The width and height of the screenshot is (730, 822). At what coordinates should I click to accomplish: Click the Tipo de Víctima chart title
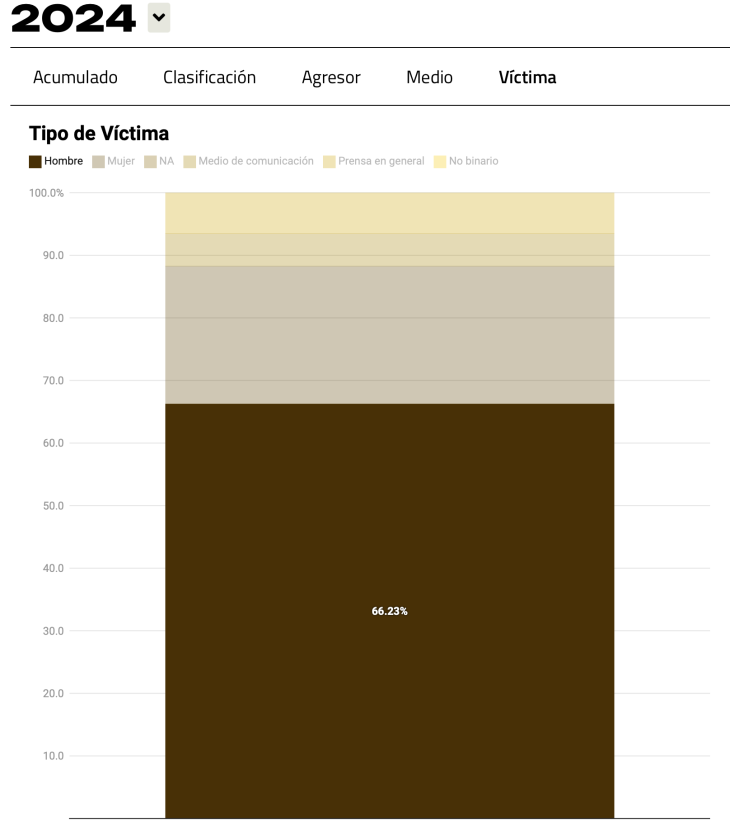[x=99, y=133]
